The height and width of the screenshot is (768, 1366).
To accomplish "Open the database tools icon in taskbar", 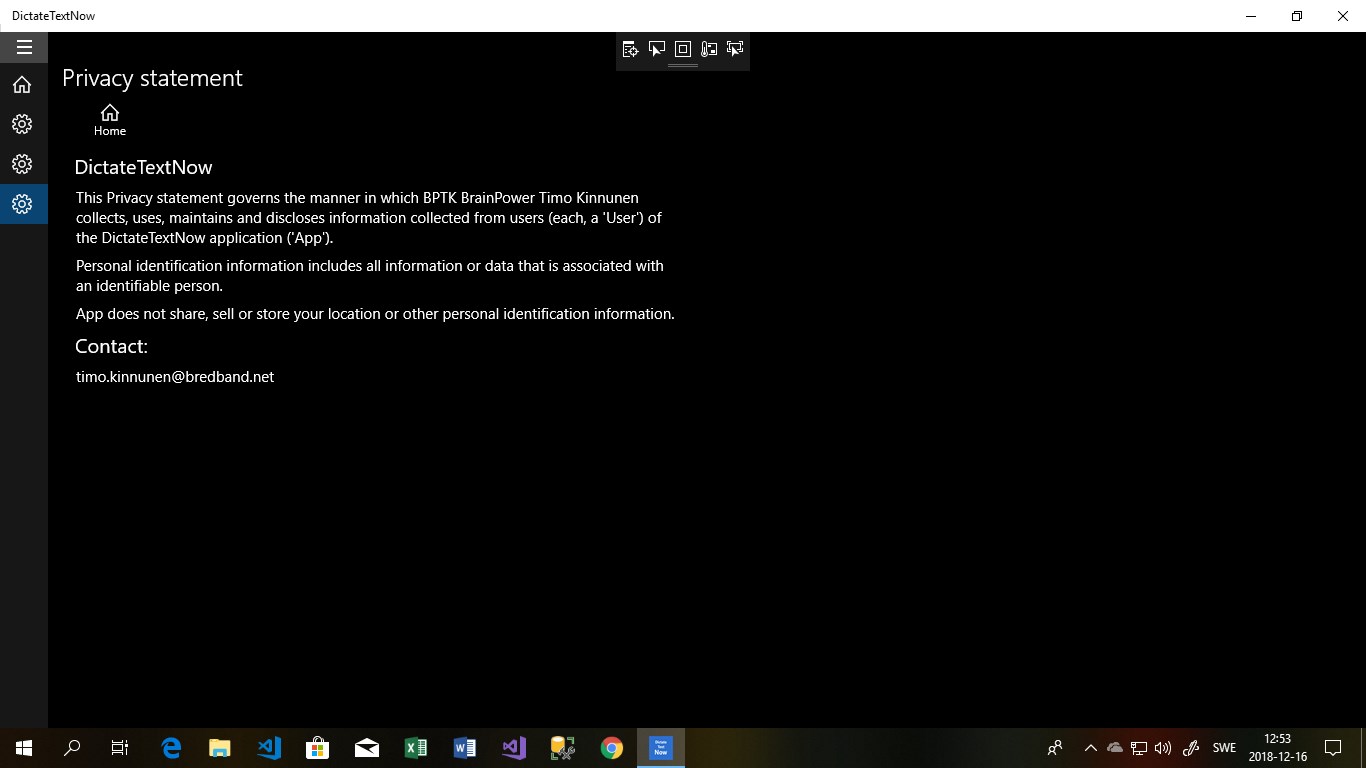I will tap(563, 748).
